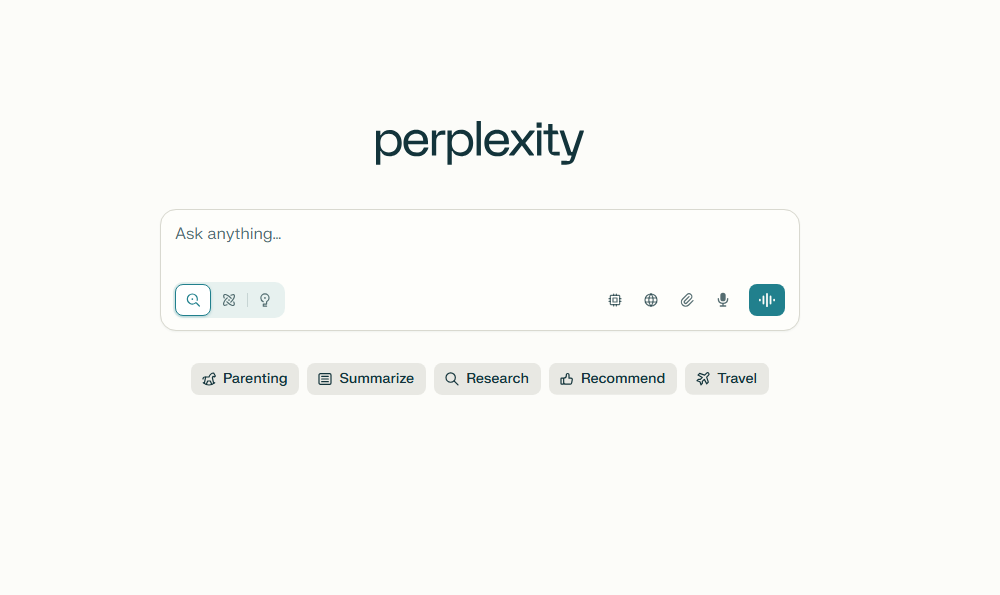Image resolution: width=1000 pixels, height=595 pixels.
Task: Click the document lines icon on the Summarize chip
Action: [325, 379]
